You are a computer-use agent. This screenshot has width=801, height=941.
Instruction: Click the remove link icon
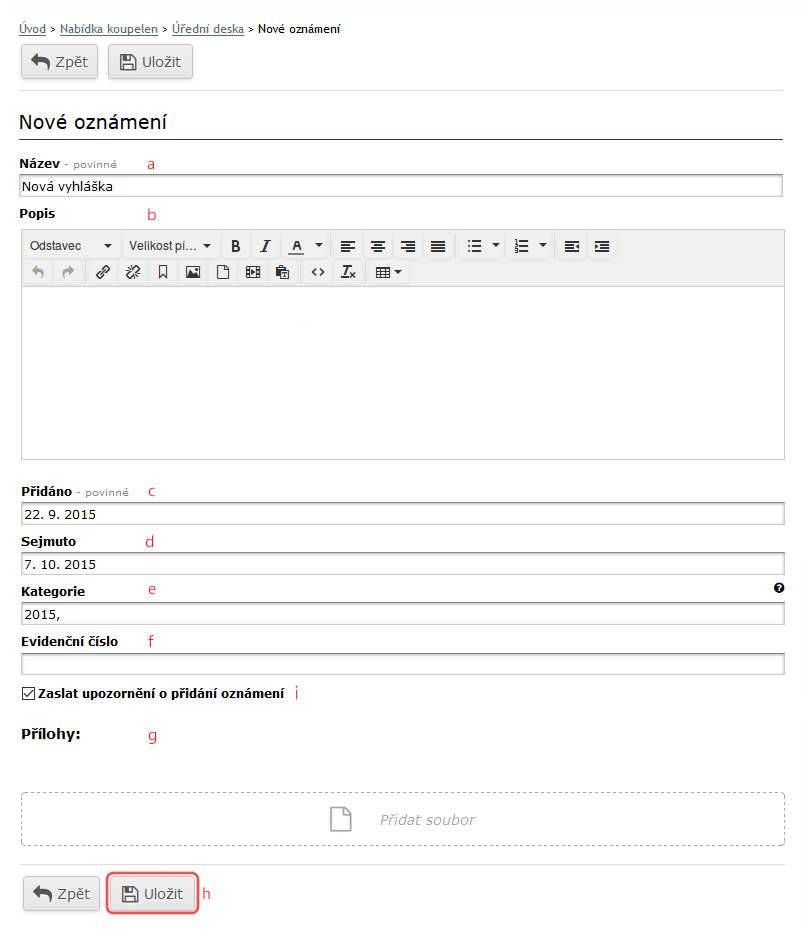(x=132, y=272)
